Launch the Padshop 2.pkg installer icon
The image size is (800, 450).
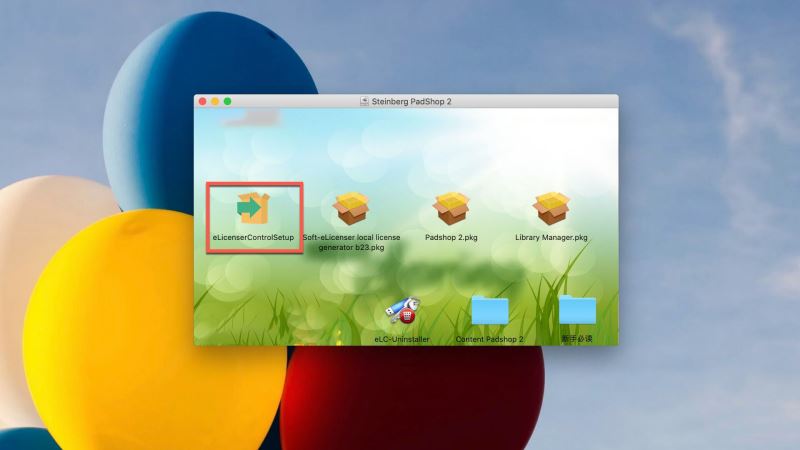(x=451, y=208)
